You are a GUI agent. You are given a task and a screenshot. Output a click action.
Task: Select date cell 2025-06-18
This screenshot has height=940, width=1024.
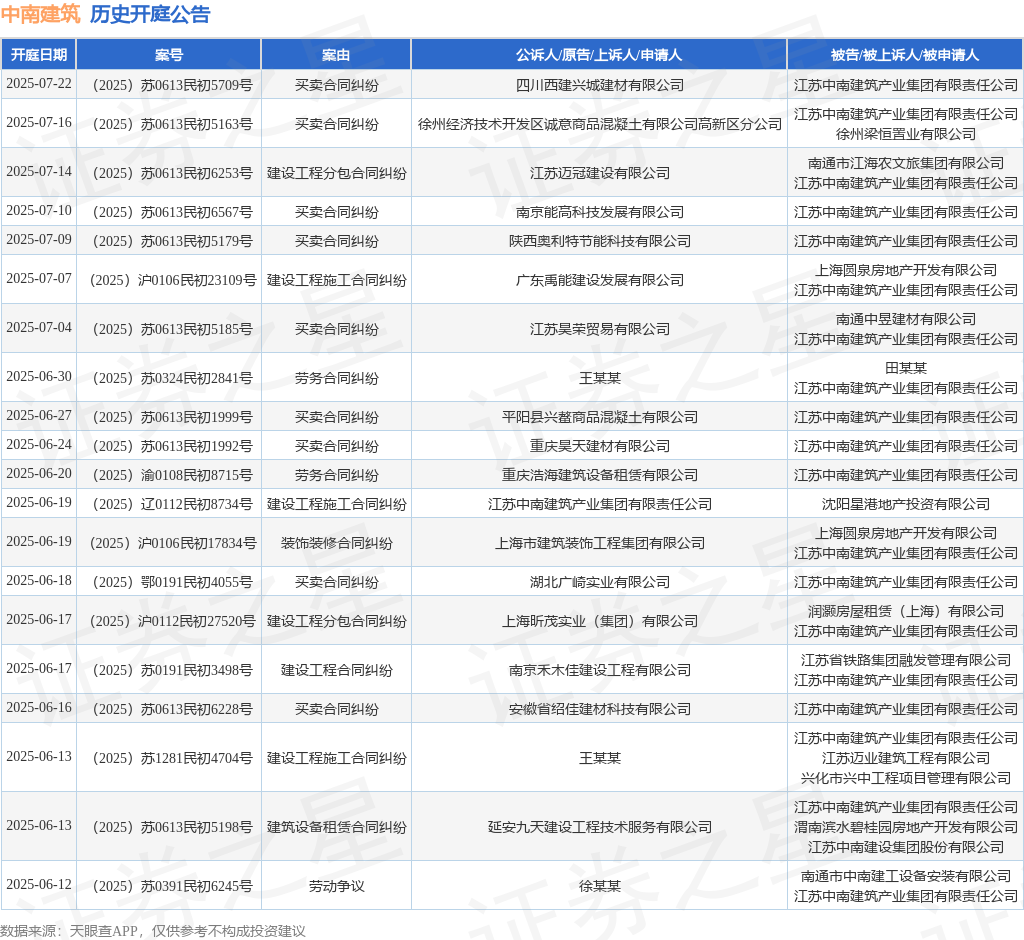pyautogui.click(x=39, y=581)
